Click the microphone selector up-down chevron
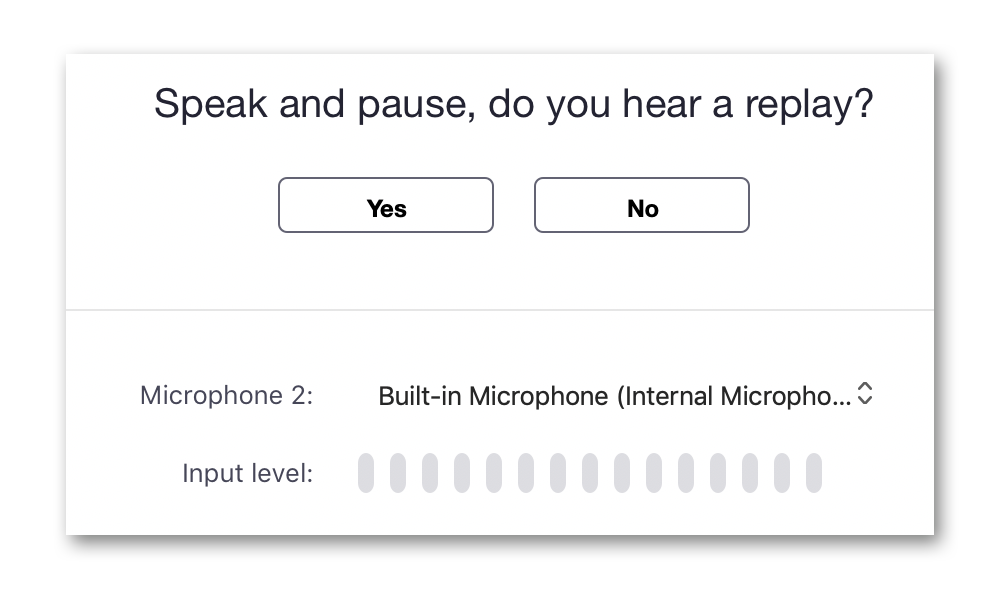Image resolution: width=1000 pixels, height=600 pixels. coord(866,395)
